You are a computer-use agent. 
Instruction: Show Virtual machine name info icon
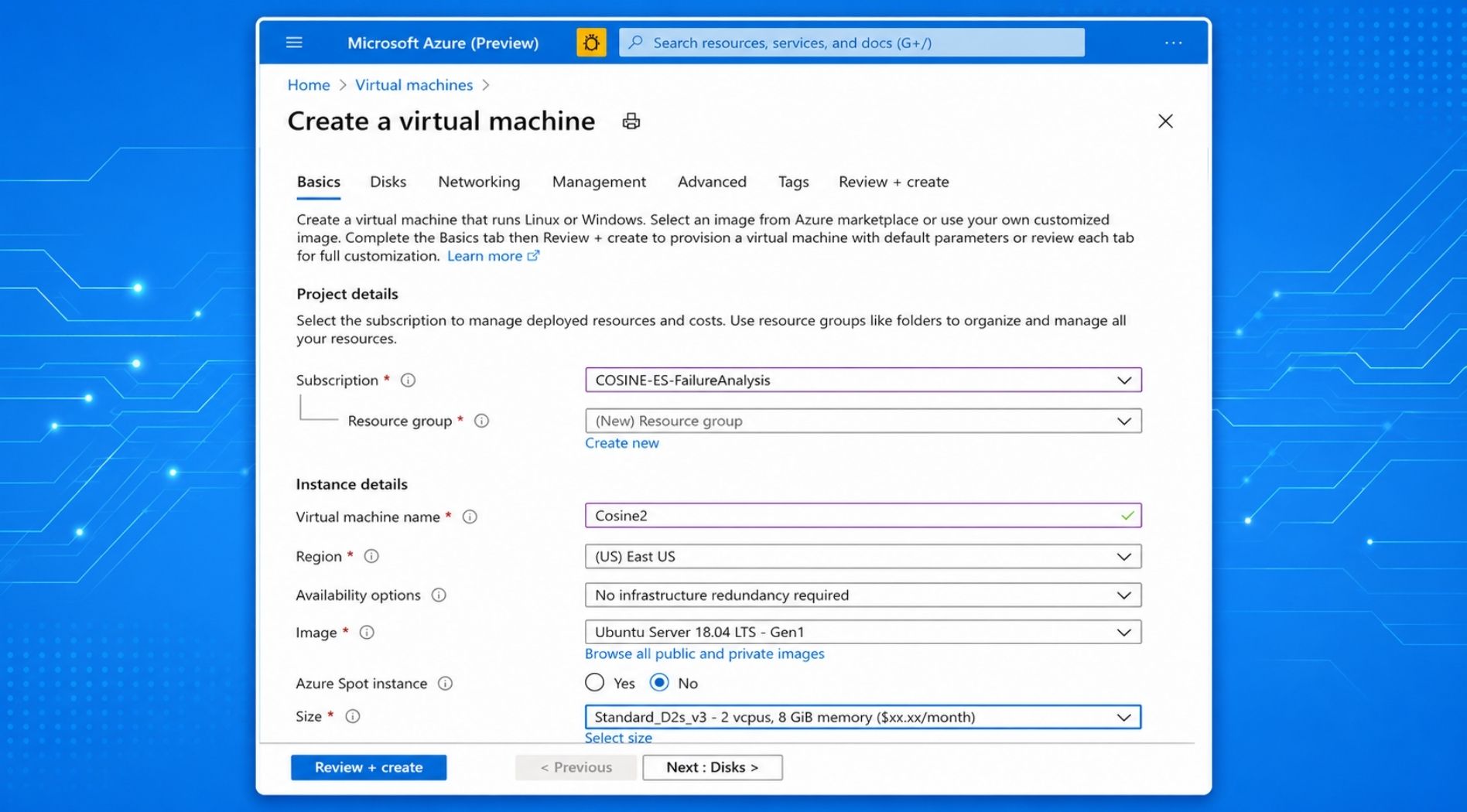(x=470, y=517)
